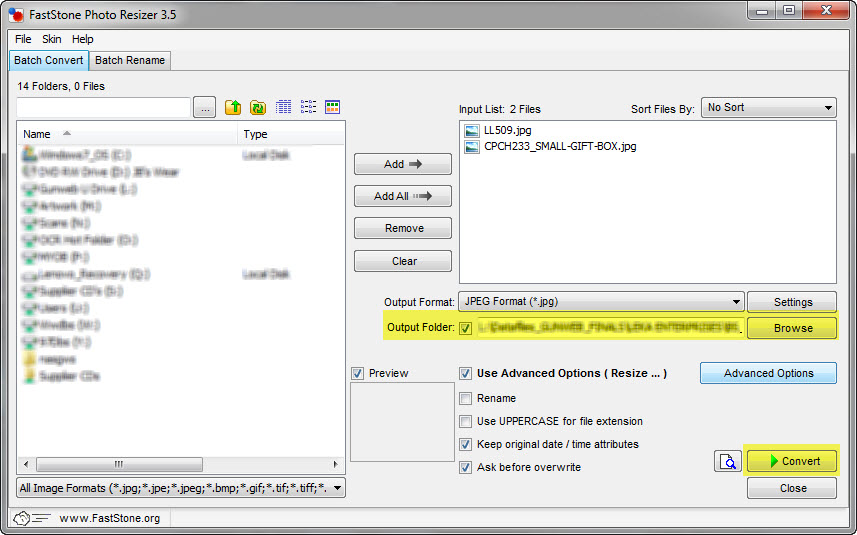
Task: Click the status bar FastStone logo icon
Action: pyautogui.click(x=31, y=518)
